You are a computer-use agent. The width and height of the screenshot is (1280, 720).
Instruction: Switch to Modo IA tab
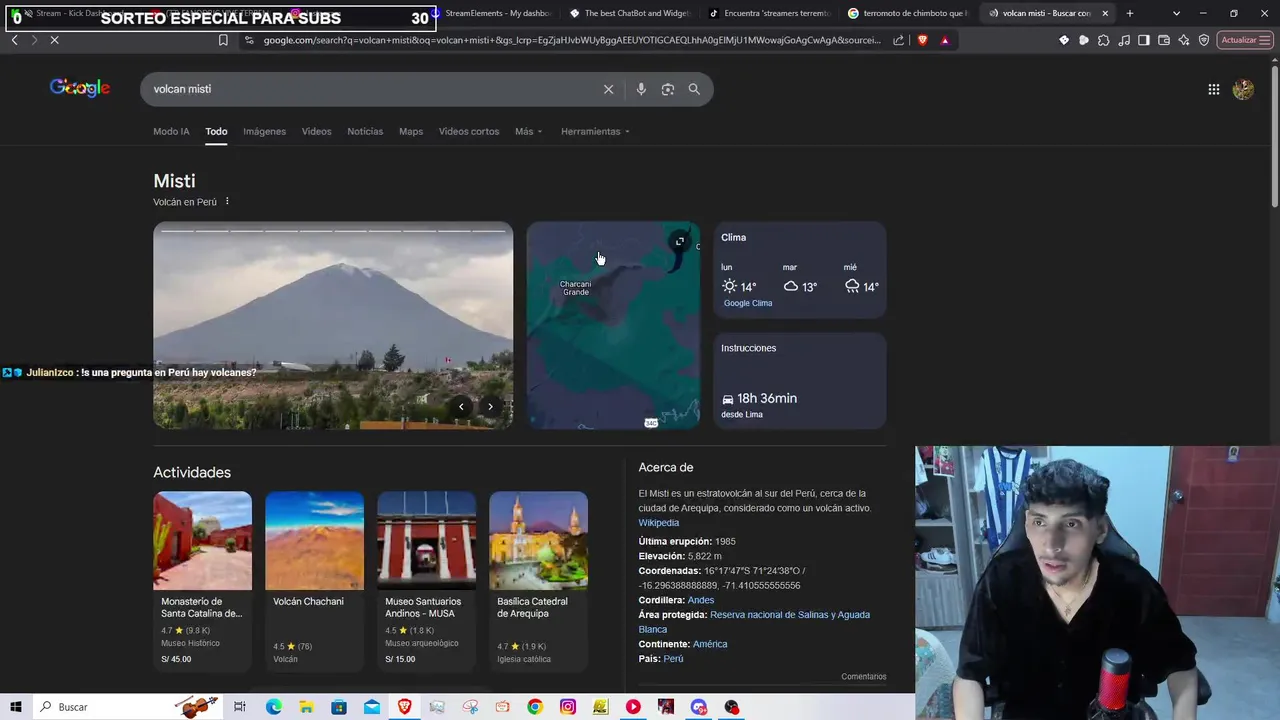click(171, 131)
